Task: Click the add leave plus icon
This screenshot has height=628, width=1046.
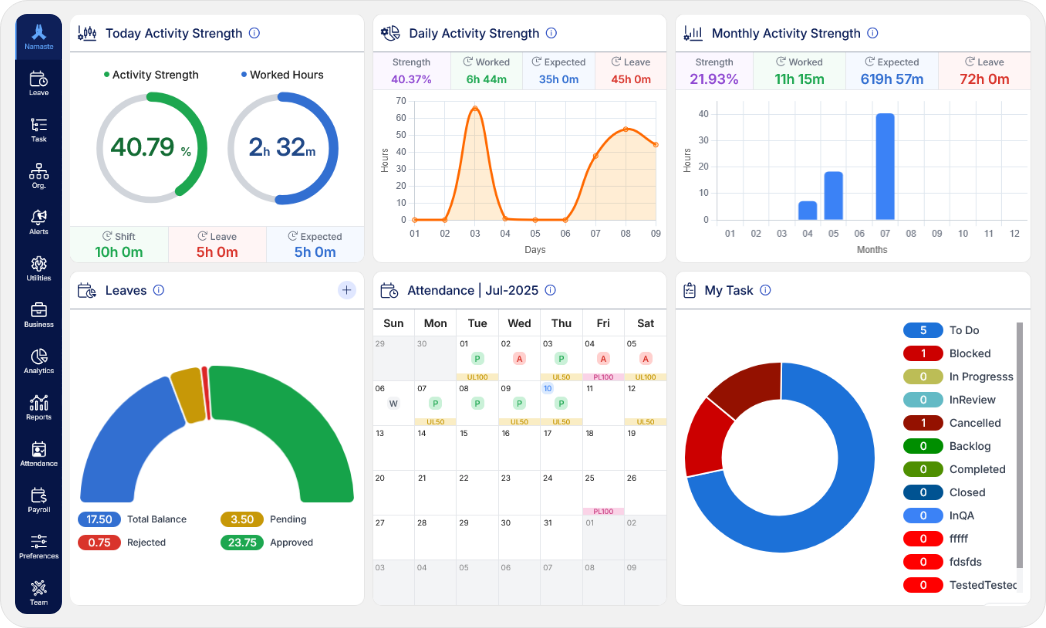Action: [x=346, y=290]
